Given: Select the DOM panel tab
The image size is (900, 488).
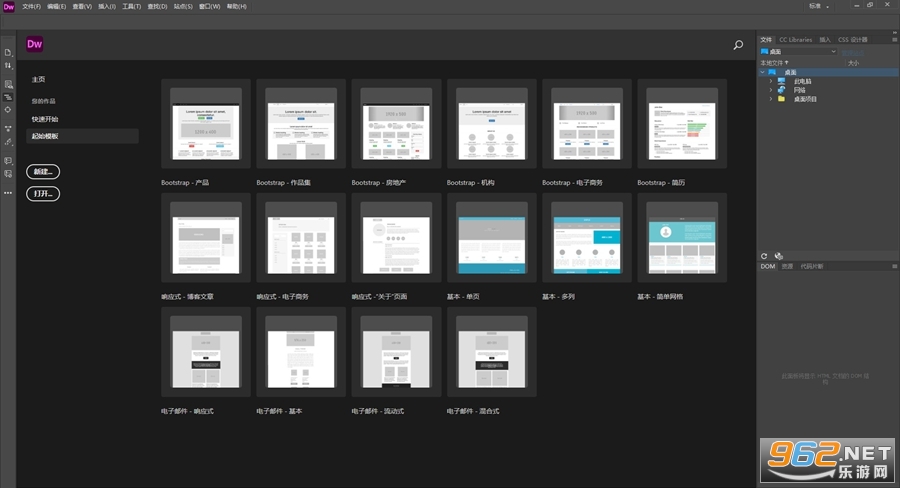Looking at the screenshot, I should (x=768, y=266).
